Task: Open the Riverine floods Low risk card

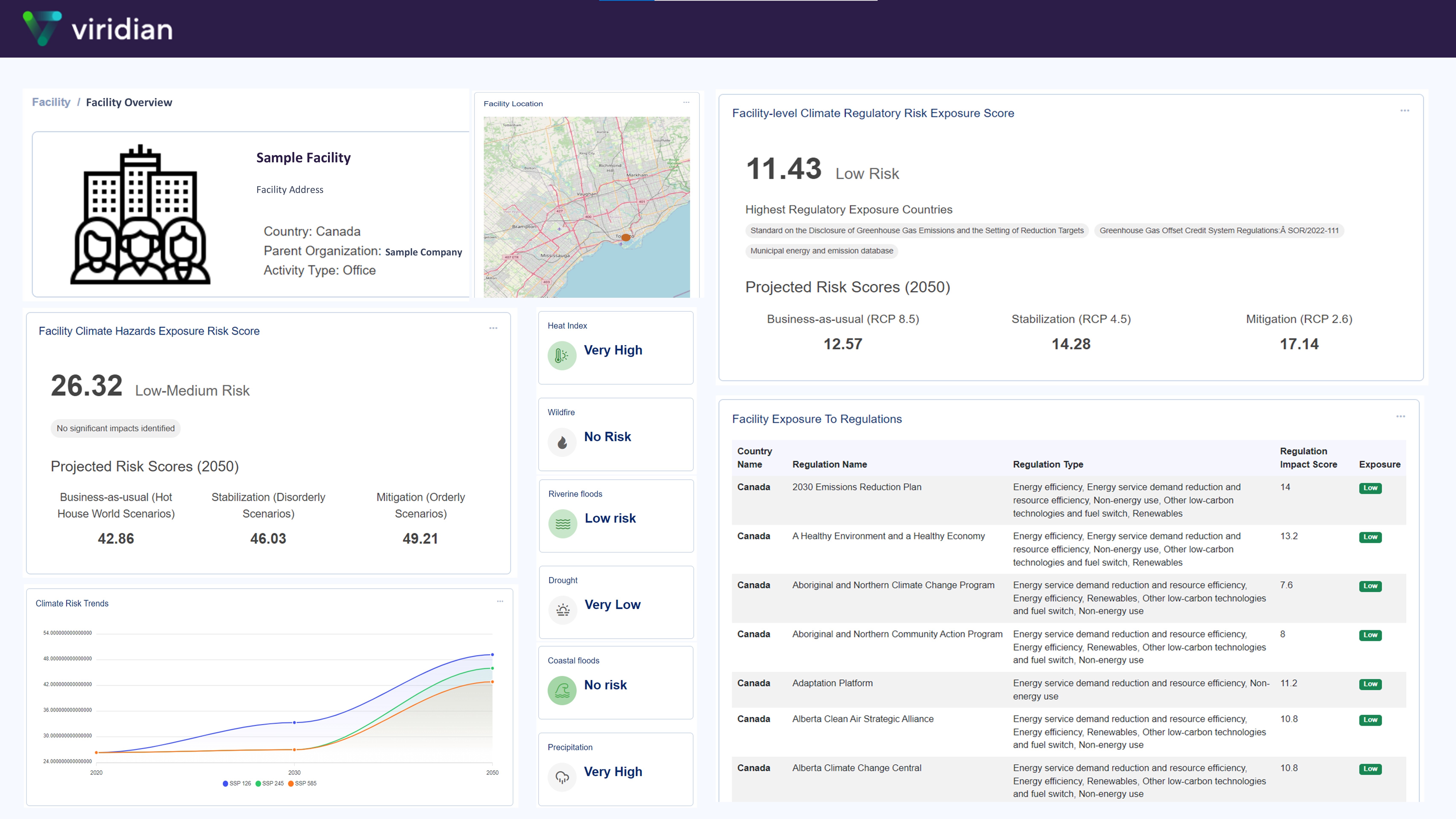Action: 616,516
